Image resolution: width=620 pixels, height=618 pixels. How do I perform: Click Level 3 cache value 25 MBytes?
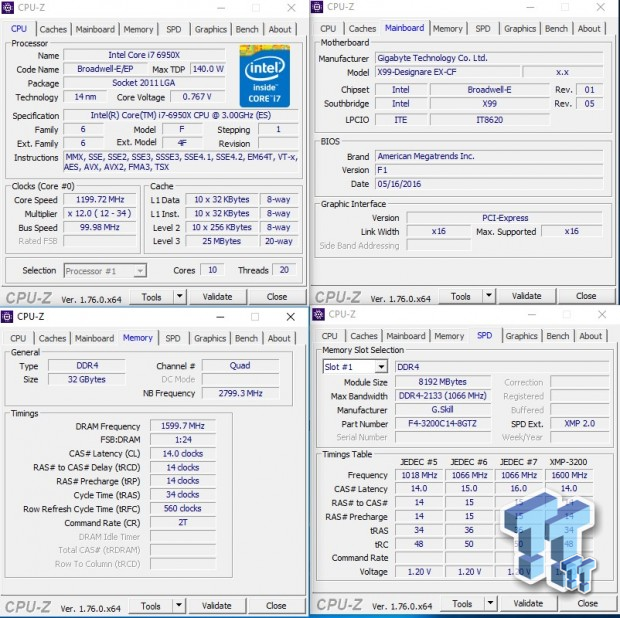click(221, 241)
